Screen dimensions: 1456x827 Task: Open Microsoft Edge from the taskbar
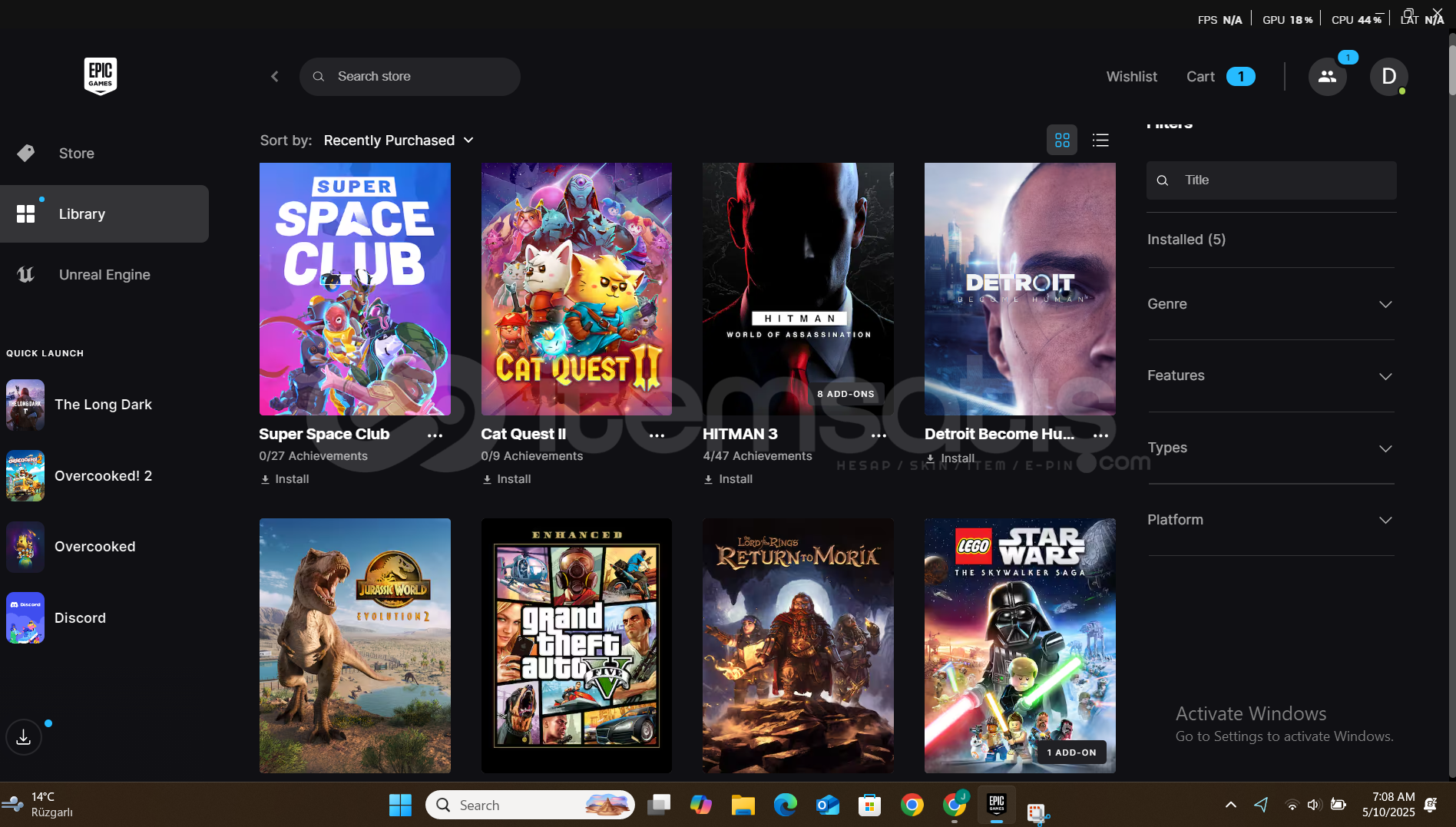pos(785,805)
